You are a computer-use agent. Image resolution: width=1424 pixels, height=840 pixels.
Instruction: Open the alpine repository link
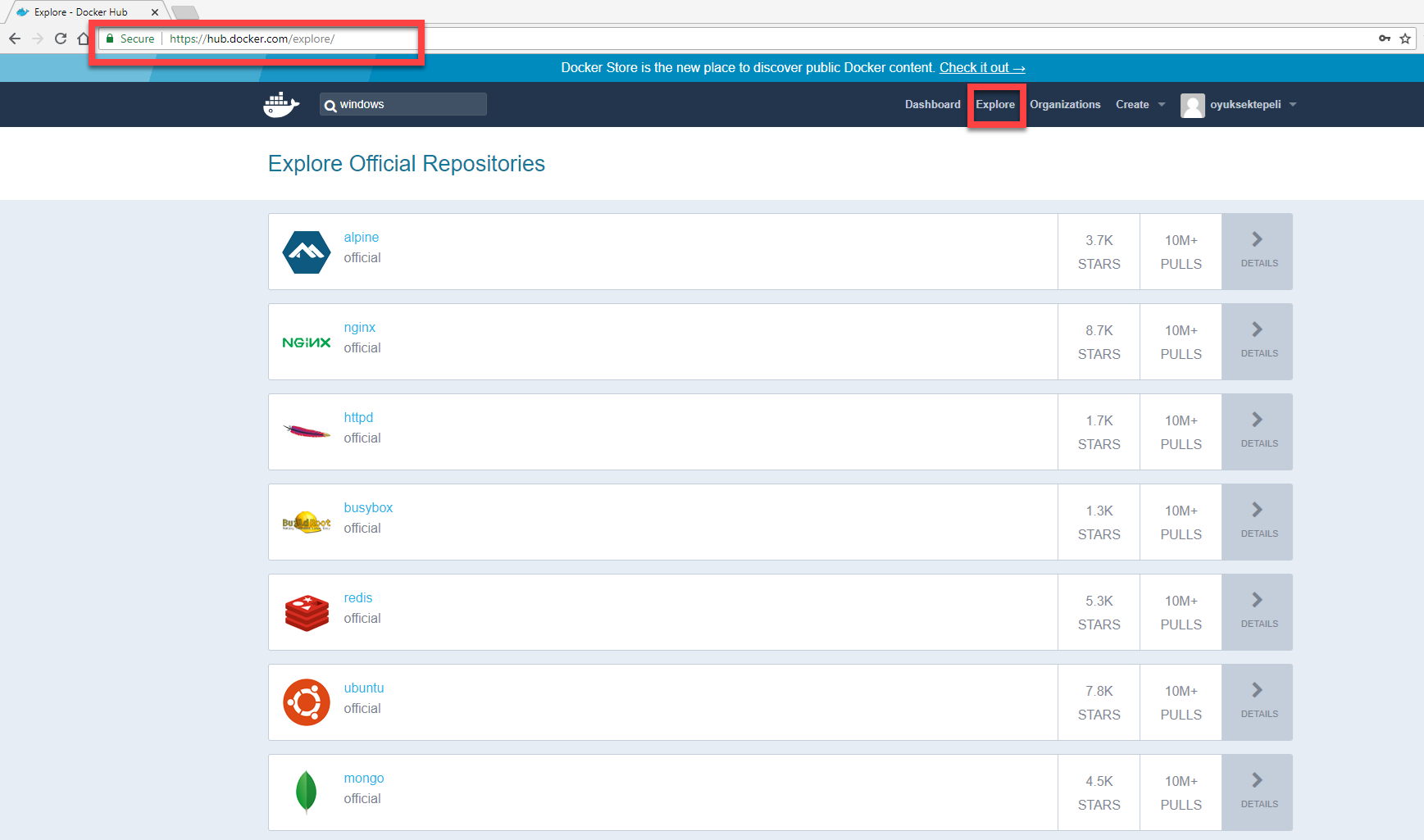click(x=362, y=238)
